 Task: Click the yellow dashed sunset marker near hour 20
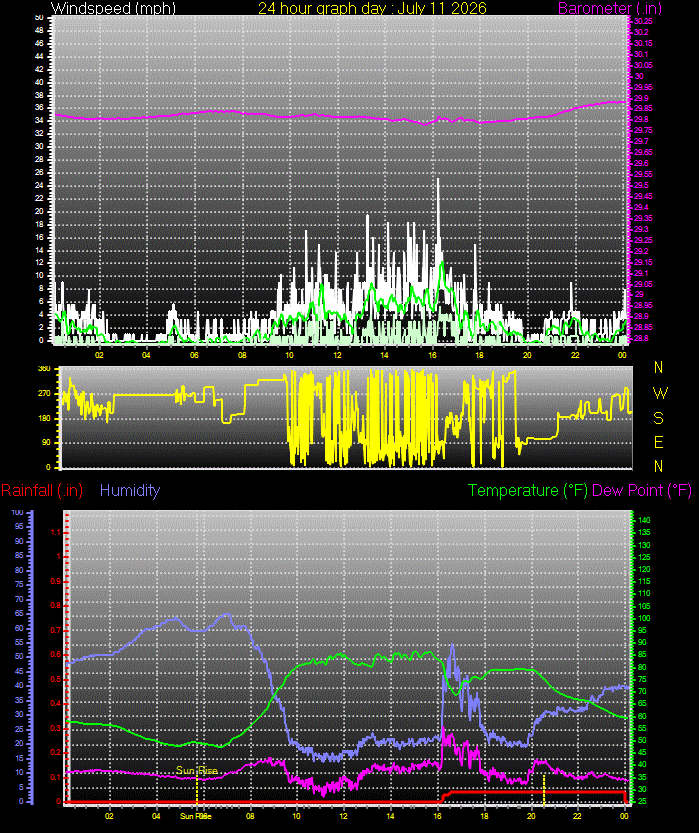coord(544,790)
